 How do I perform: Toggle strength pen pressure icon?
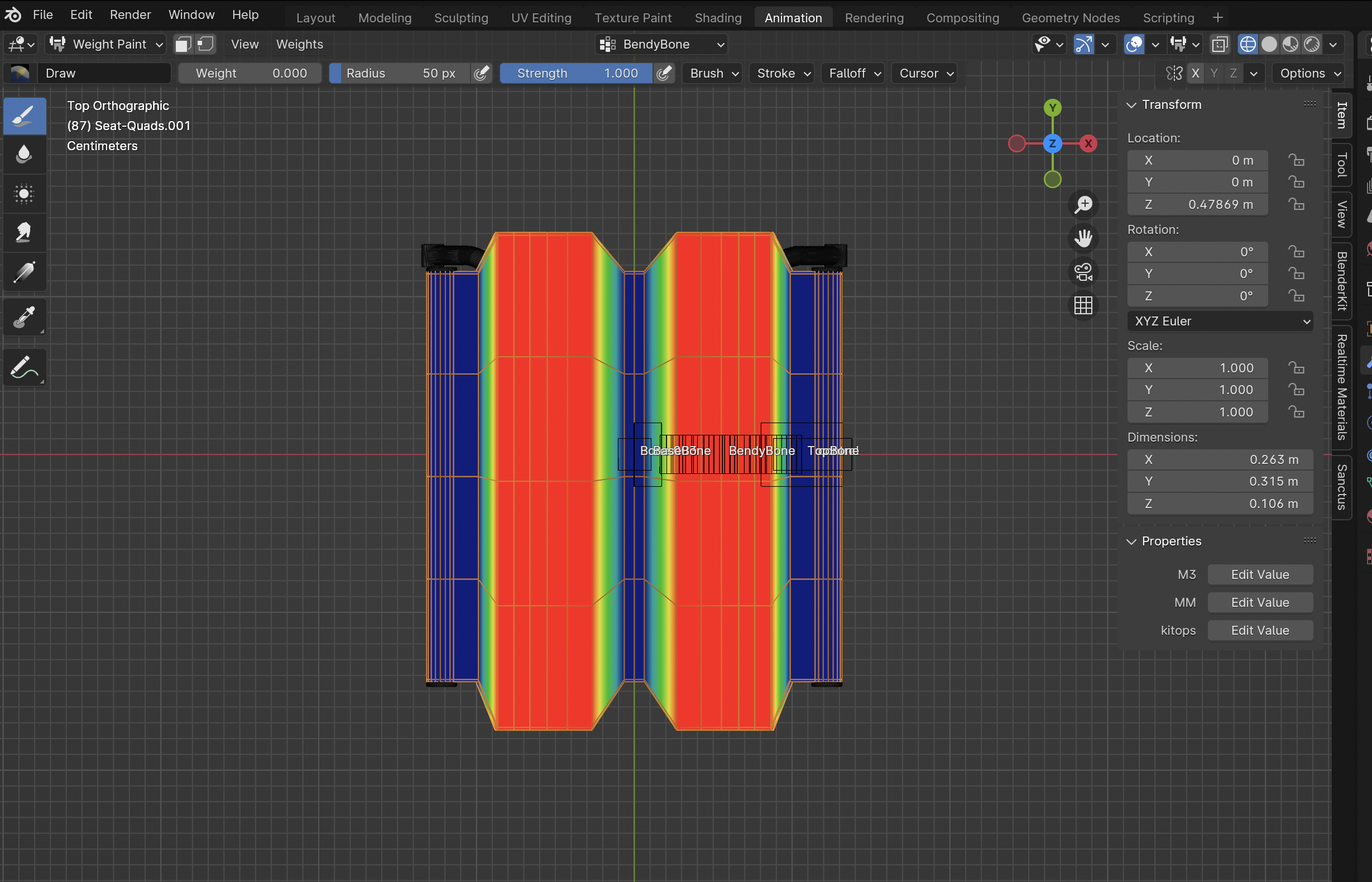[664, 73]
